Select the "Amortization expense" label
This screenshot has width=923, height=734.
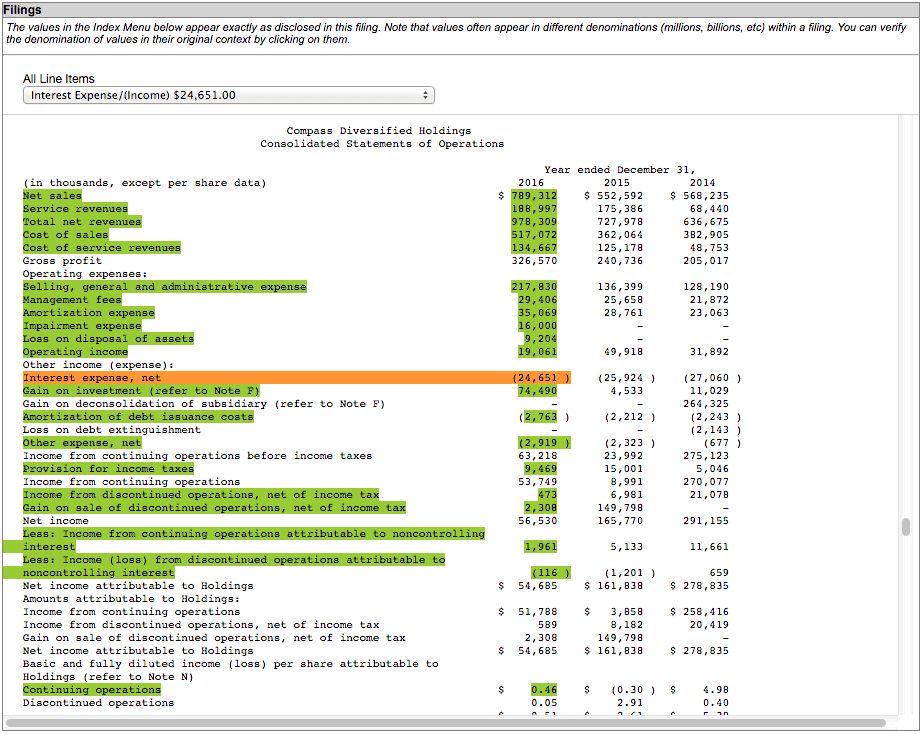coord(89,313)
